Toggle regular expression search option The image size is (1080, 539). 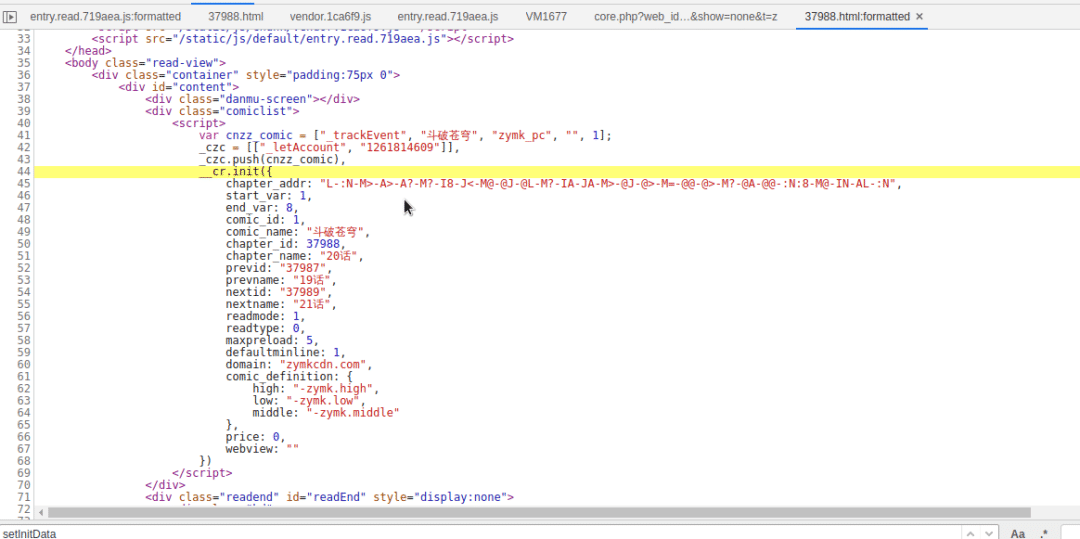1045,533
